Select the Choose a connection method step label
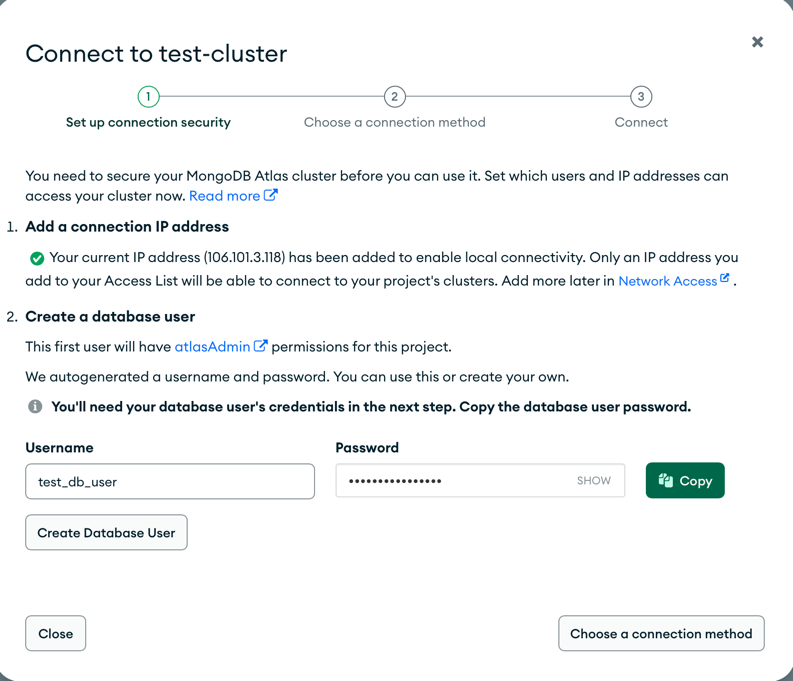This screenshot has width=793, height=681. coord(394,122)
